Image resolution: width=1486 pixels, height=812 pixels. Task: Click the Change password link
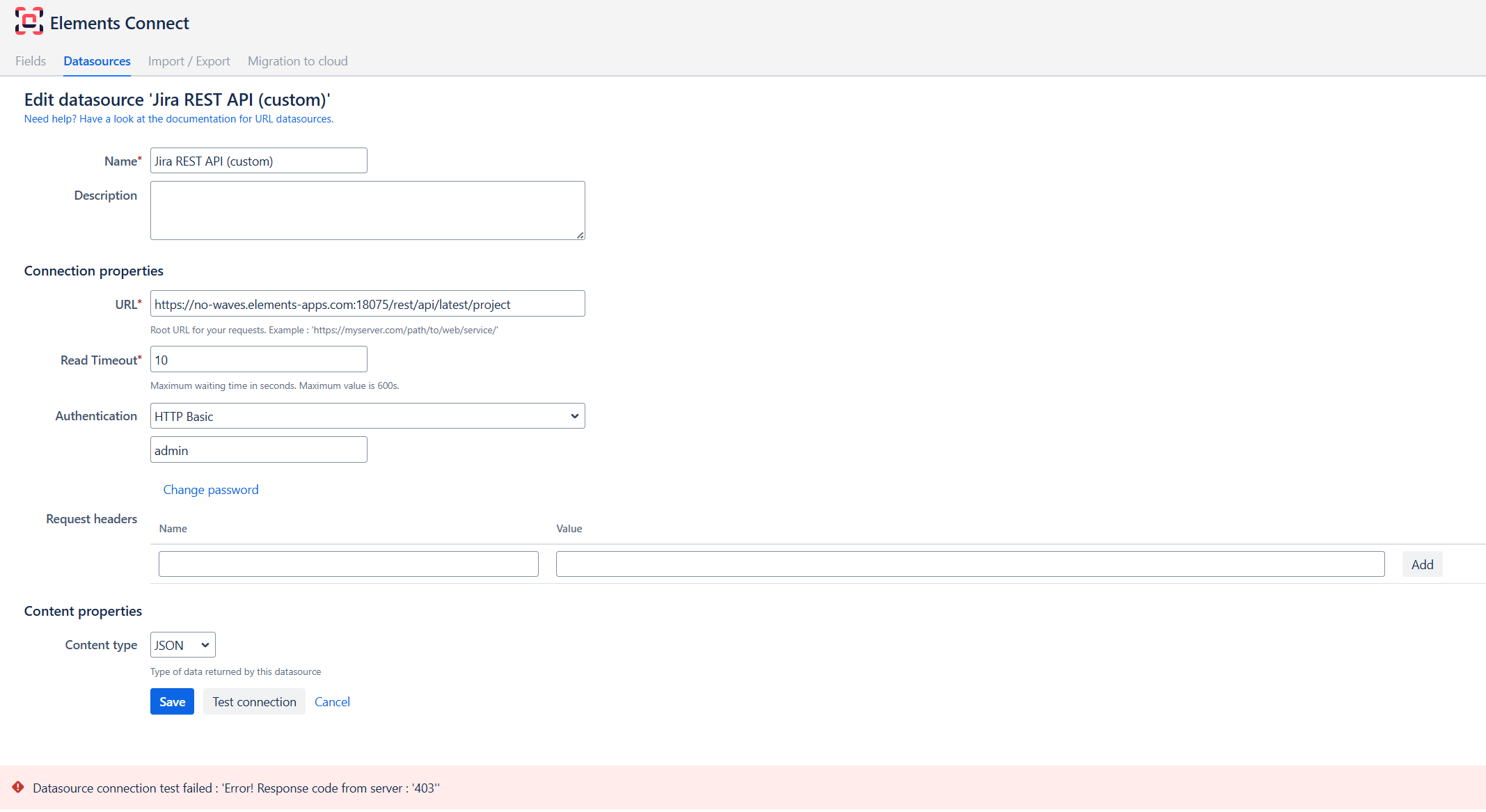tap(211, 490)
